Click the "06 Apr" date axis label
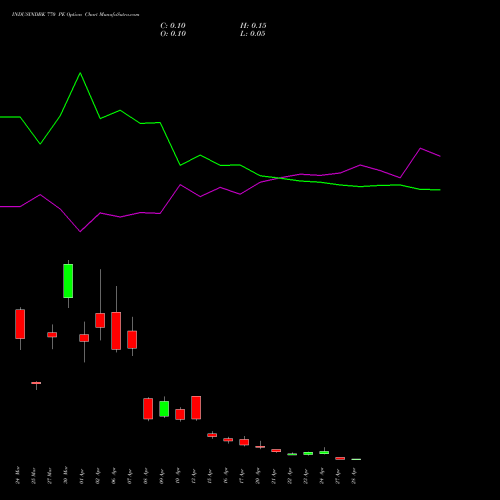500x500 pixels. pos(114,476)
